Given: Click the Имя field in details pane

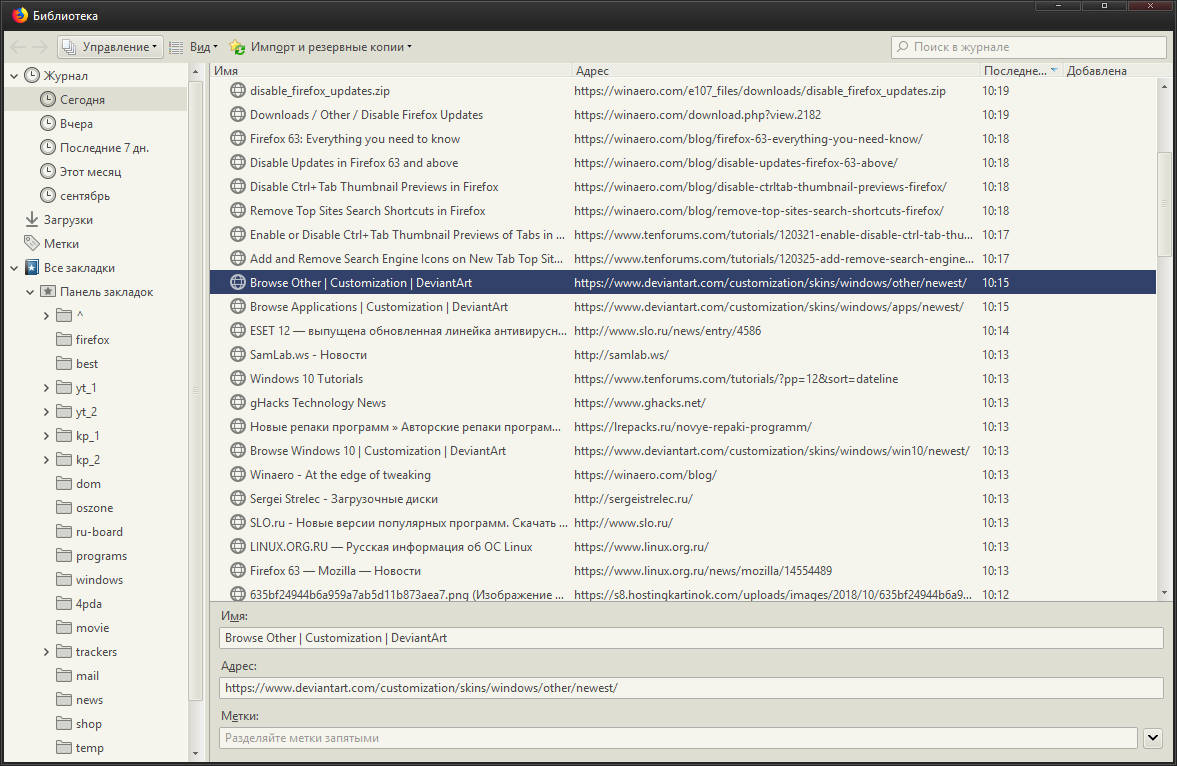Looking at the screenshot, I should point(691,638).
